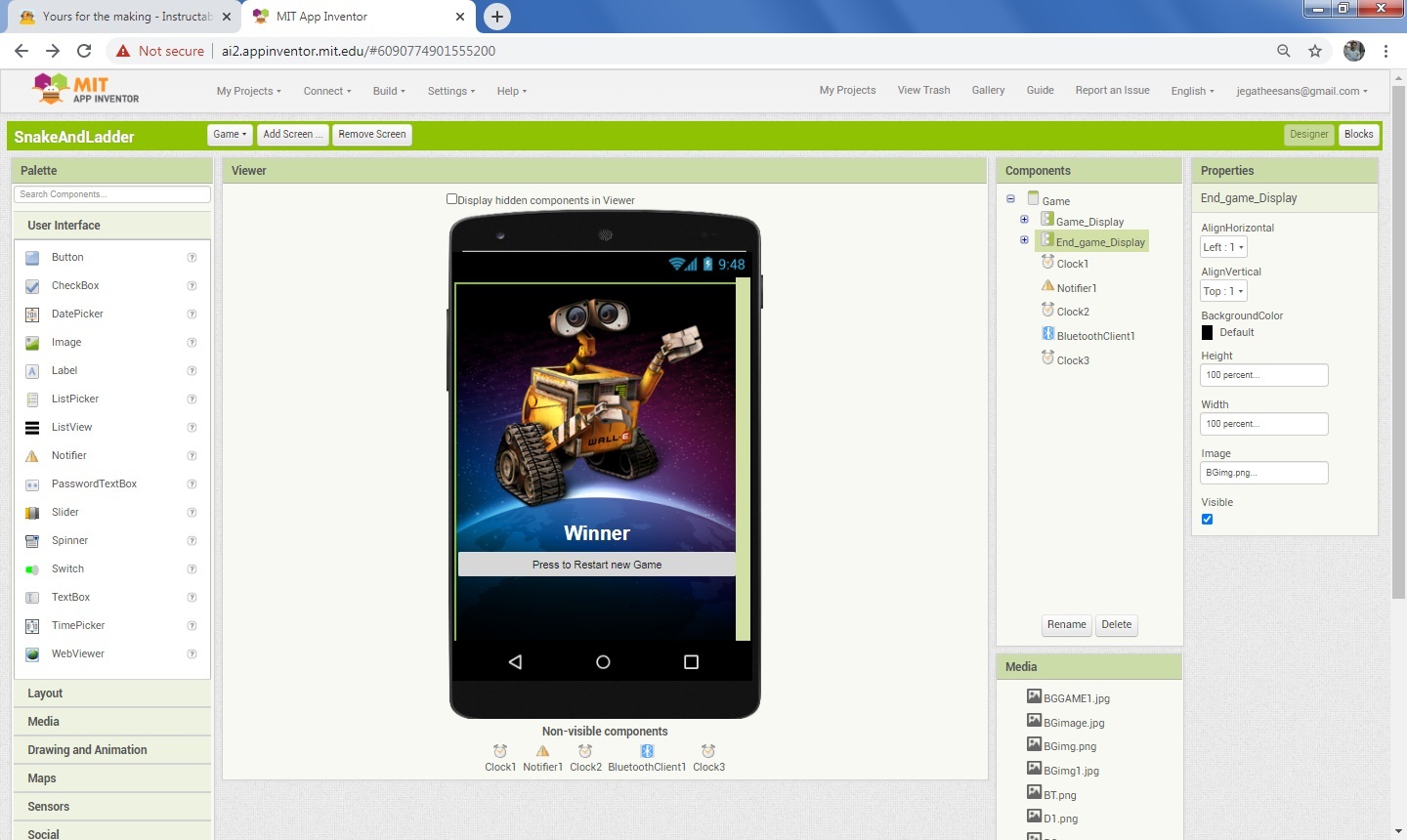
Task: Open the View Trash link
Action: click(x=923, y=90)
